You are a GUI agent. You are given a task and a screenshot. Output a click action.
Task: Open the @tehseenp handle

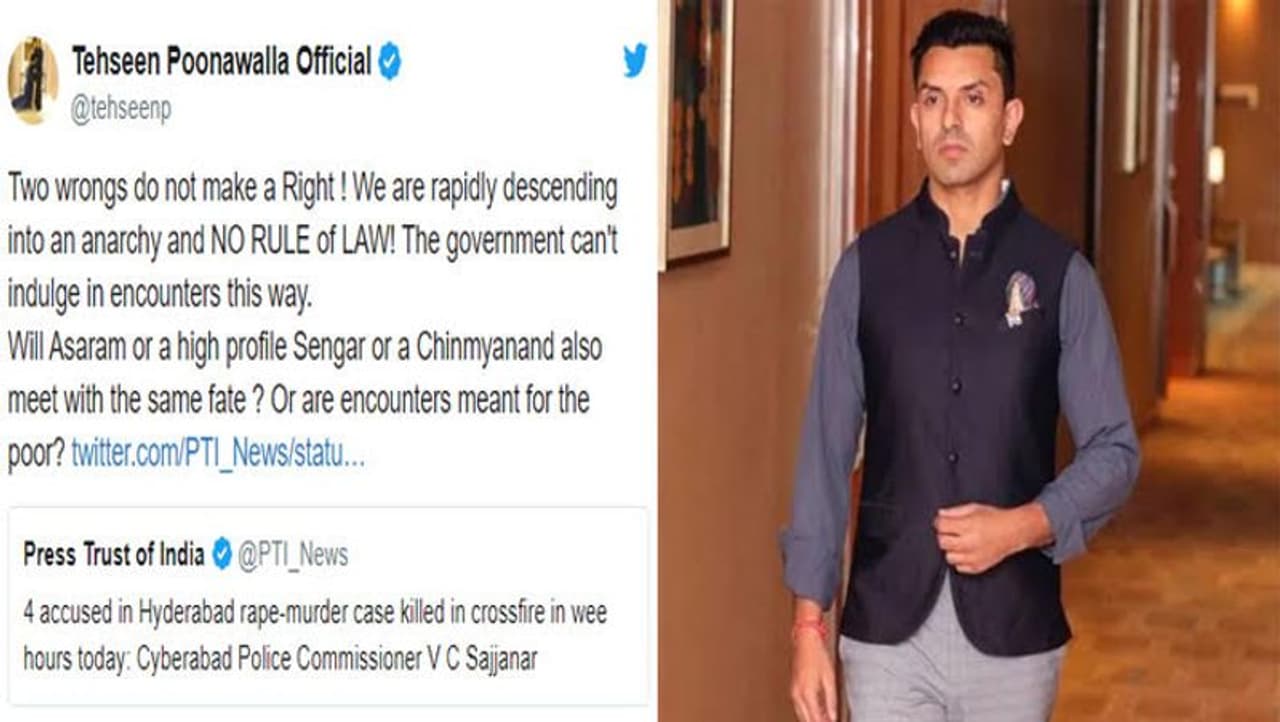120,110
